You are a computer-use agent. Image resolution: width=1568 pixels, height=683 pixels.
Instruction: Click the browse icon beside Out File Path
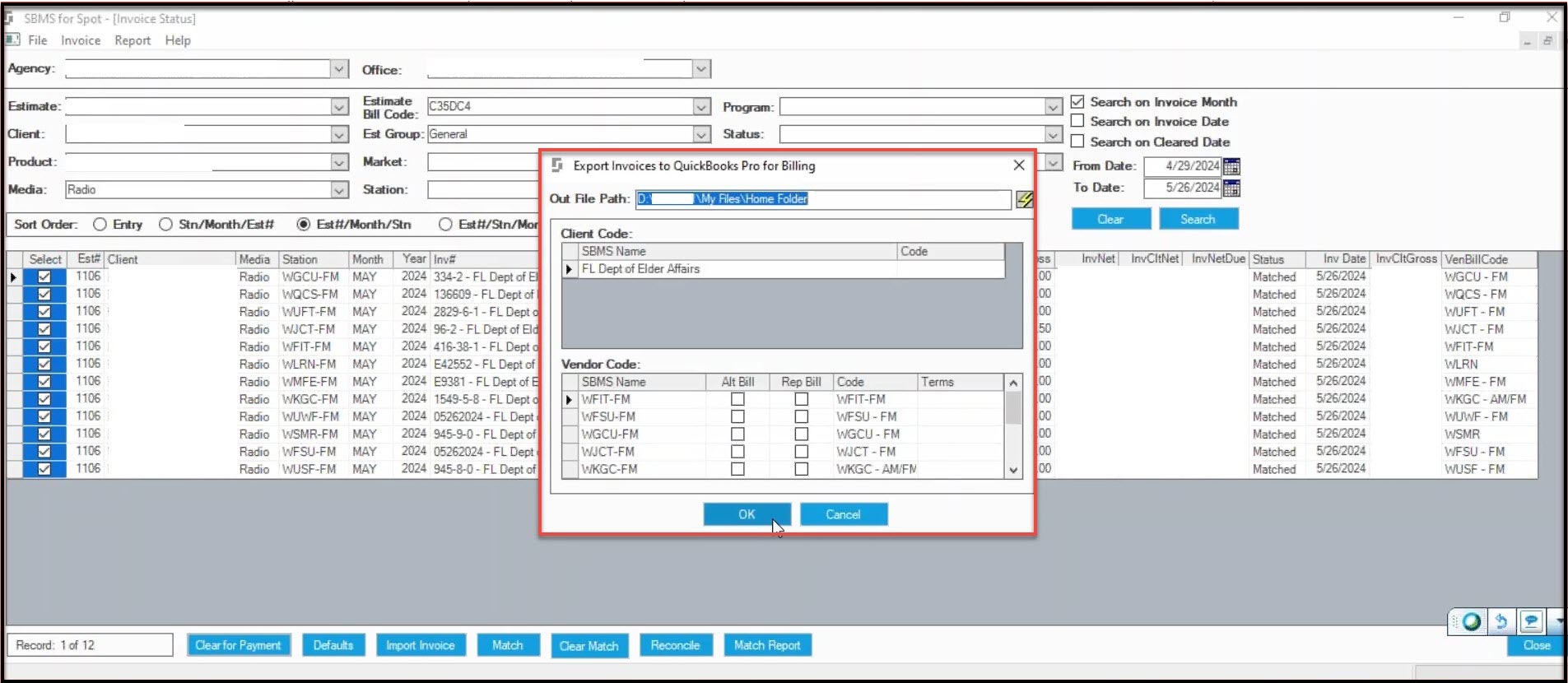1024,199
